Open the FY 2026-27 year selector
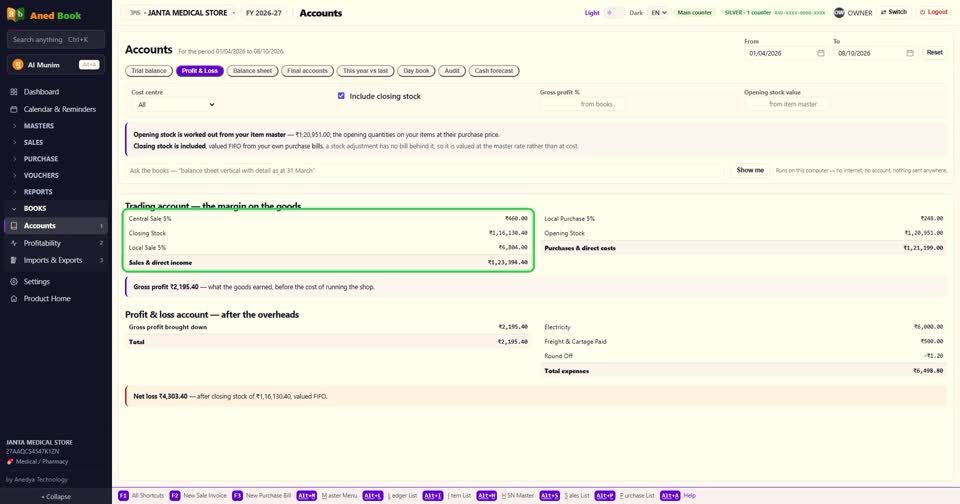The width and height of the screenshot is (960, 504). (264, 13)
